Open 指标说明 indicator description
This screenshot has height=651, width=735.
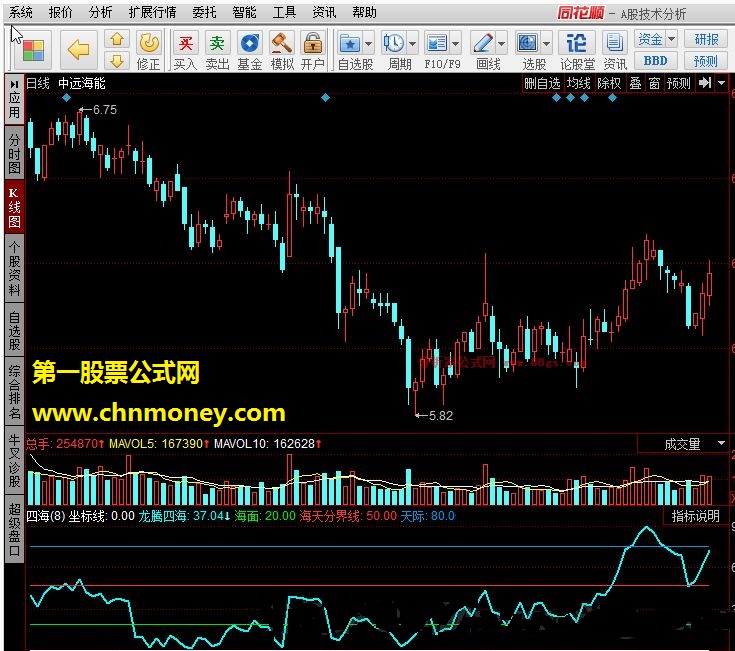pyautogui.click(x=696, y=516)
